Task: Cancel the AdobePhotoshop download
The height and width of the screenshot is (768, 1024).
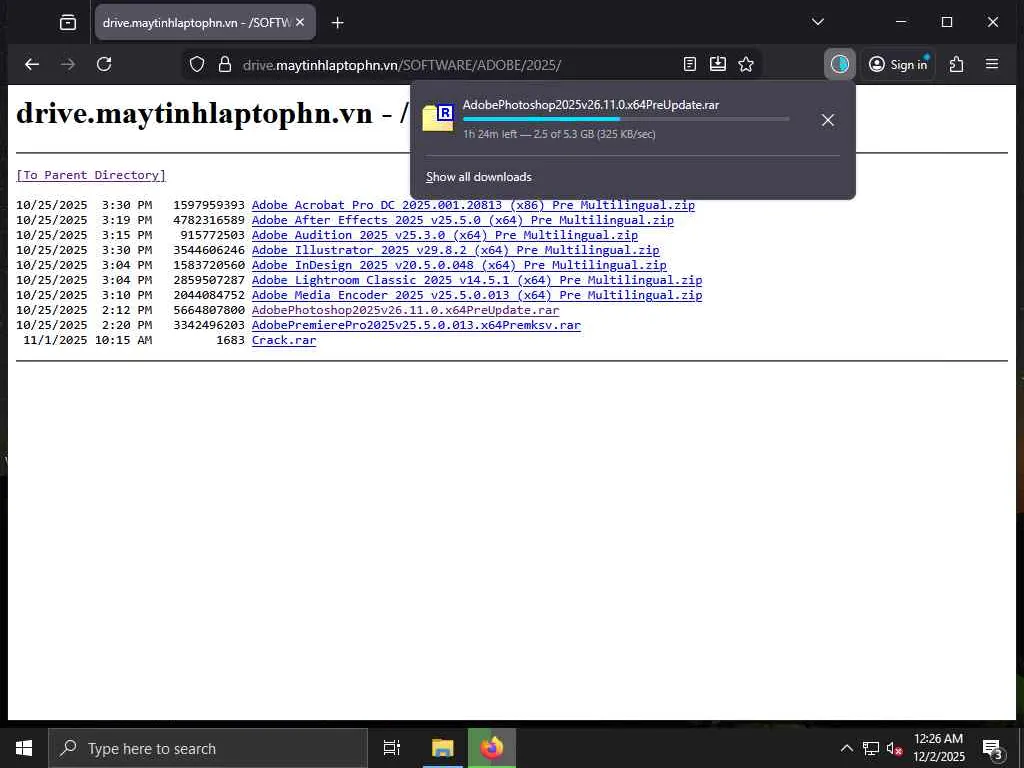Action: [x=827, y=120]
